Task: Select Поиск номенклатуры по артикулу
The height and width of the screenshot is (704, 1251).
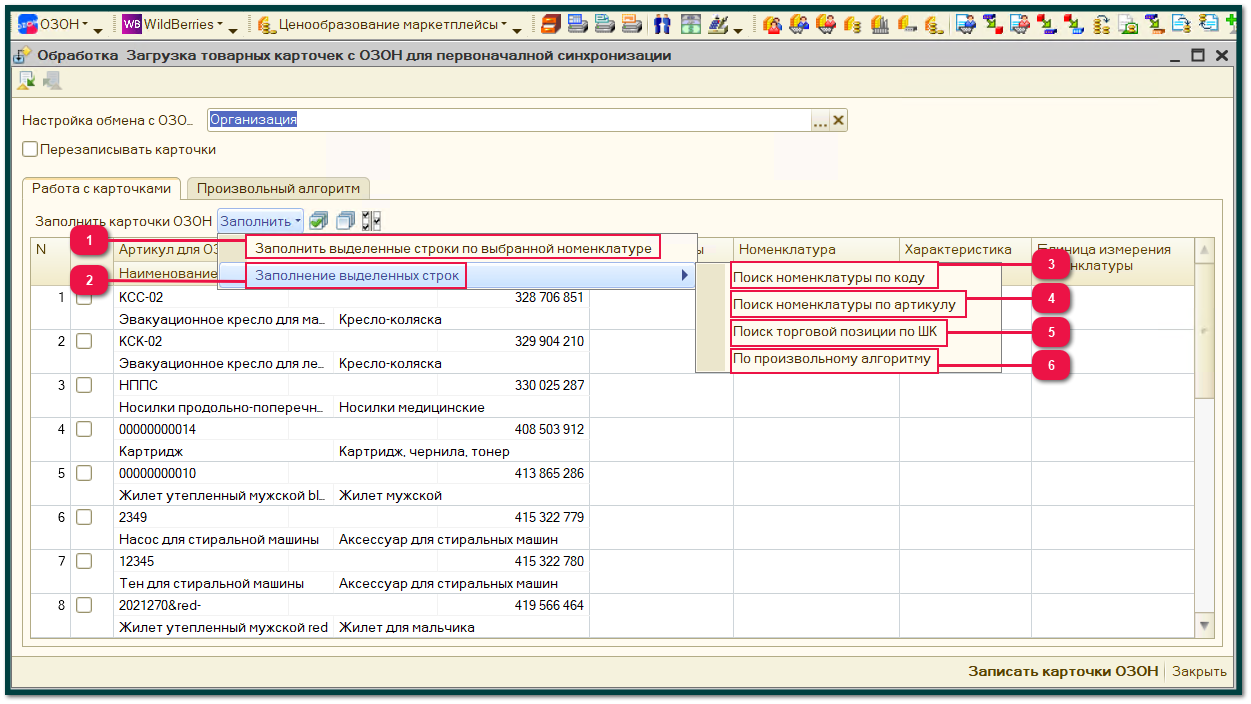Action: (x=844, y=304)
